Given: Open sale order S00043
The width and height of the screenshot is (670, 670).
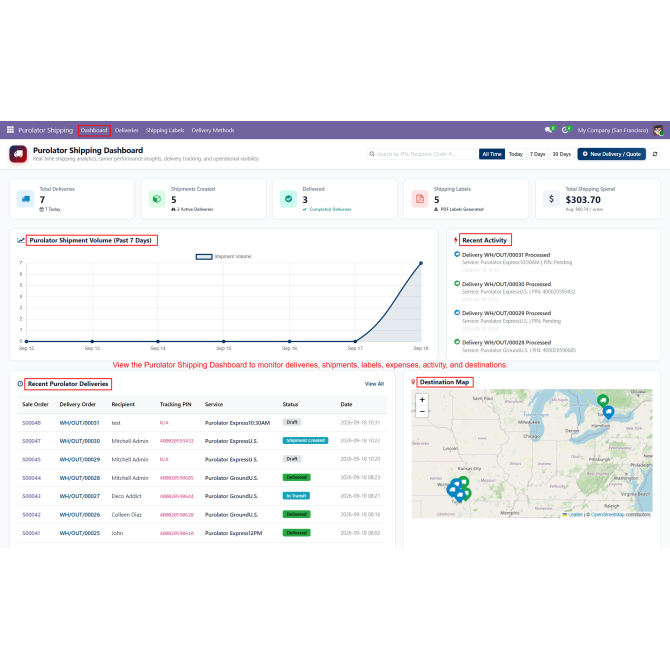Looking at the screenshot, I should (x=32, y=496).
